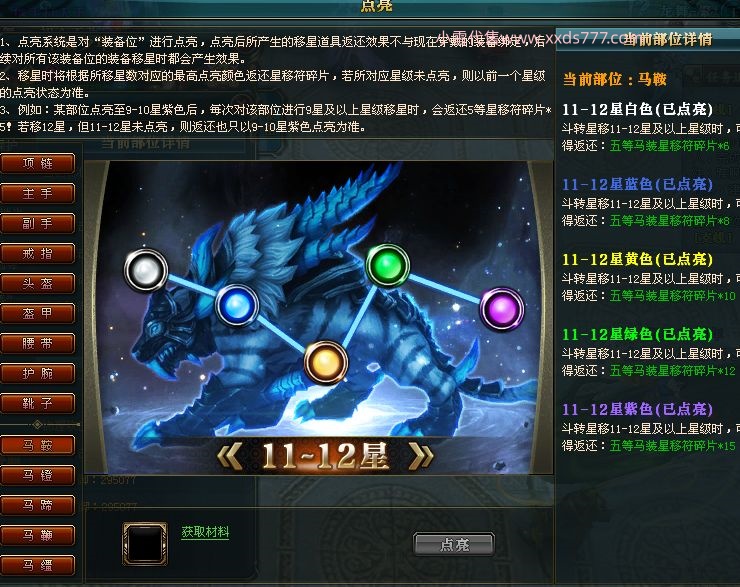Select the yellow star orb
Image resolution: width=740 pixels, height=587 pixels.
(326, 362)
